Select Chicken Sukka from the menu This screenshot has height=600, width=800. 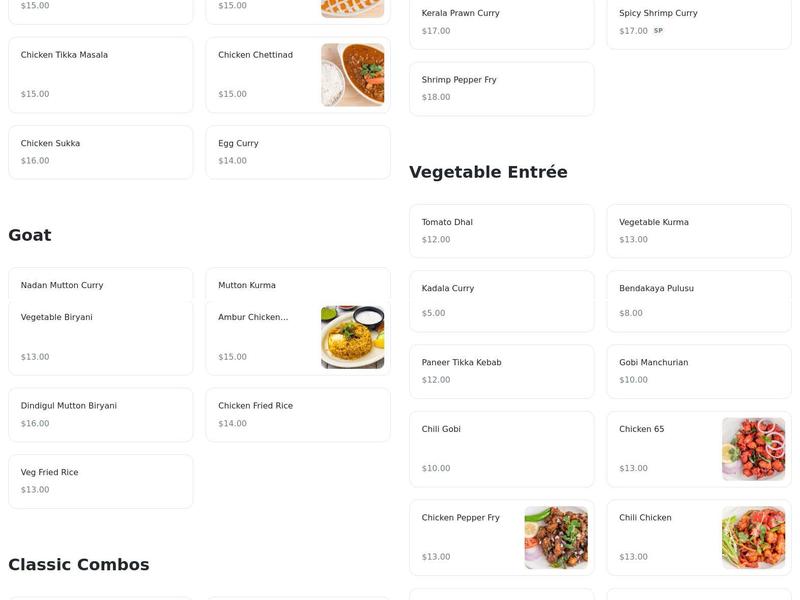point(100,151)
